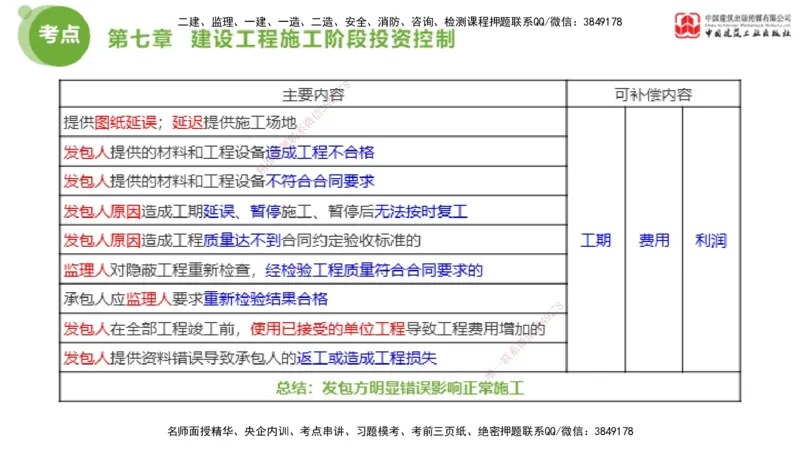Click the 费用 cell
800x450 pixels.
pos(654,240)
